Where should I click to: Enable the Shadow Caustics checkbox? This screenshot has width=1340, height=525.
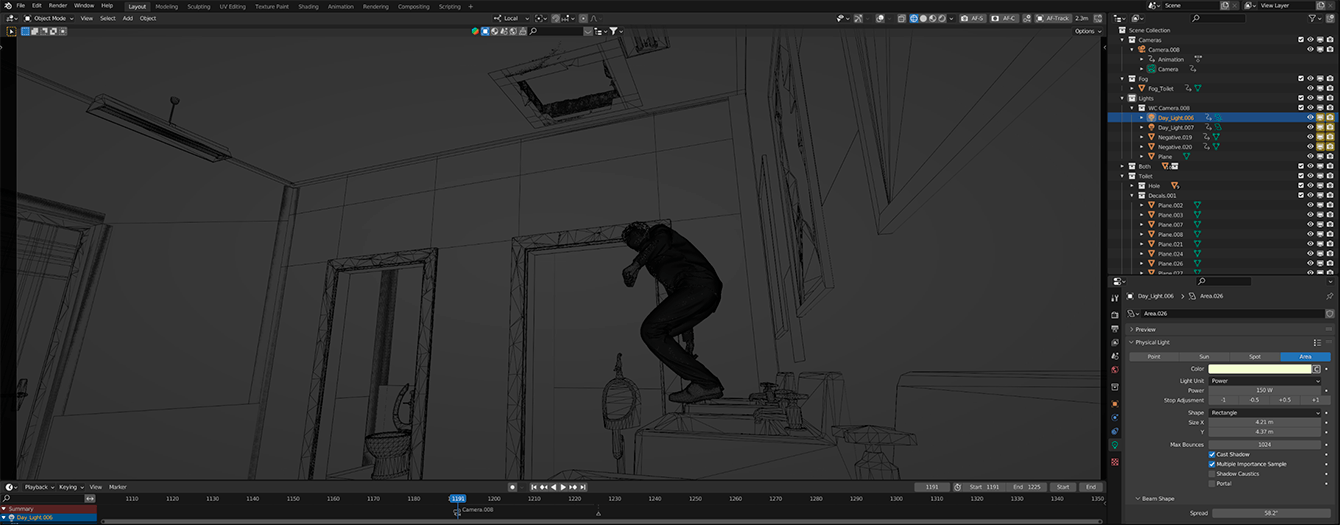pos(1212,474)
